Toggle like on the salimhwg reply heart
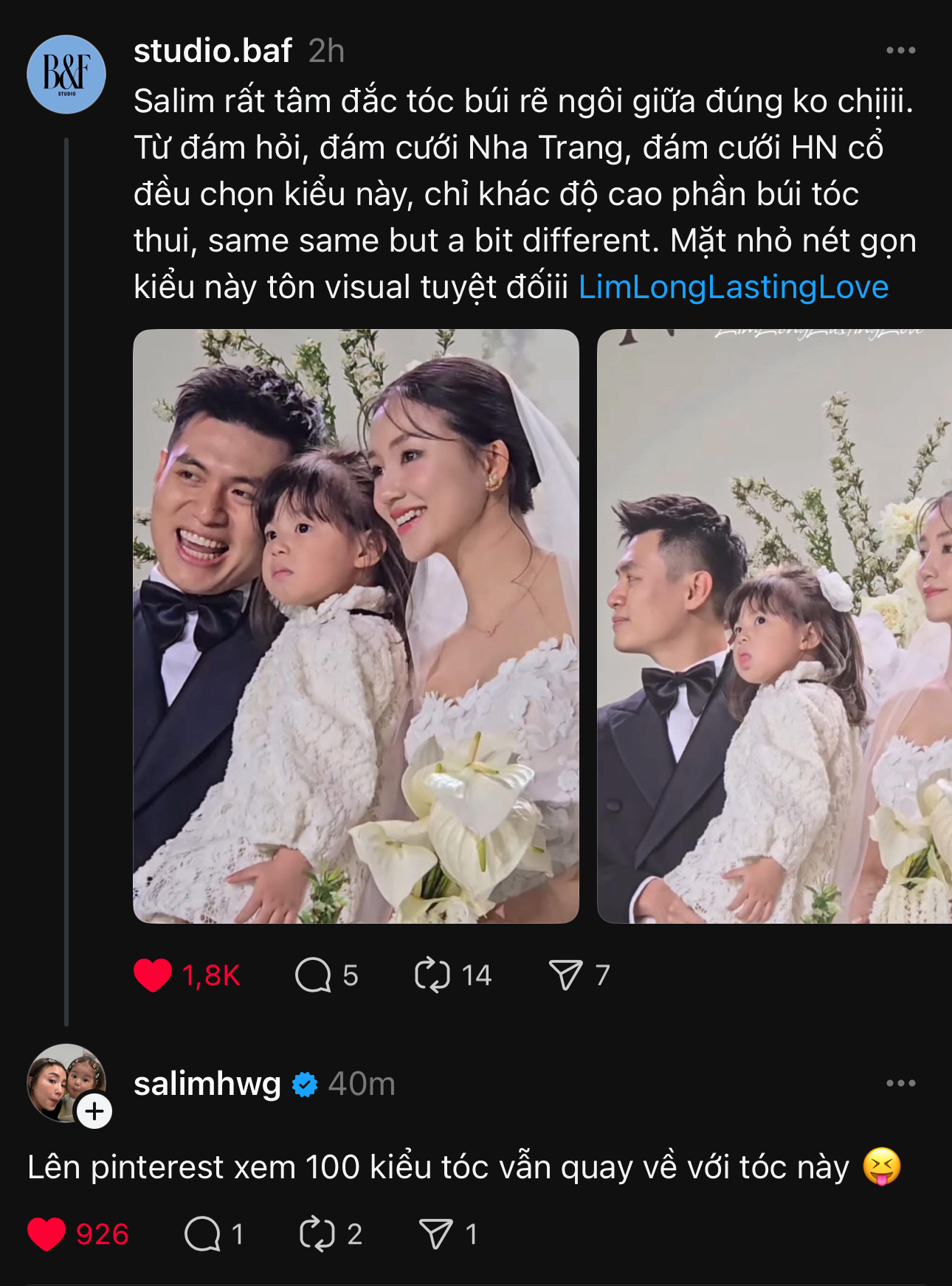This screenshot has height=1286, width=952. pyautogui.click(x=46, y=1234)
